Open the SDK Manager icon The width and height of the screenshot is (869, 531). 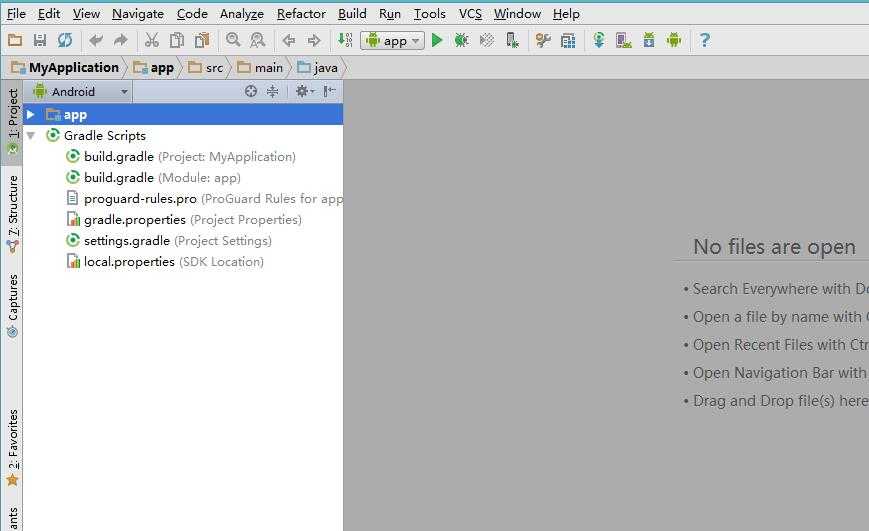click(648, 40)
